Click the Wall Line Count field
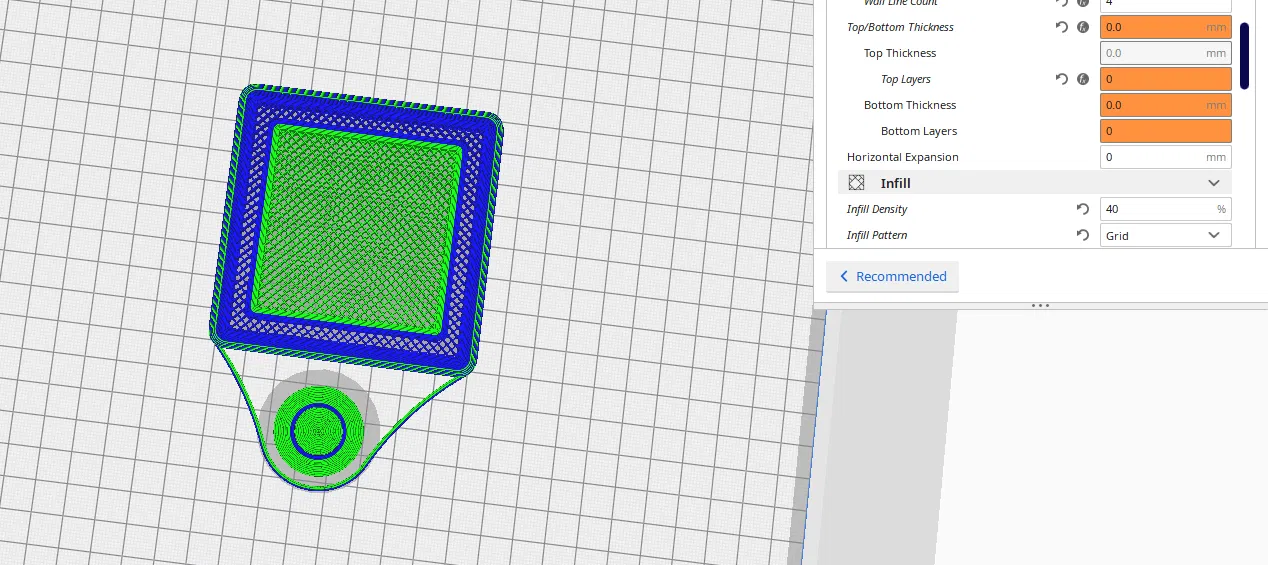Image resolution: width=1268 pixels, height=565 pixels. pyautogui.click(x=1166, y=4)
